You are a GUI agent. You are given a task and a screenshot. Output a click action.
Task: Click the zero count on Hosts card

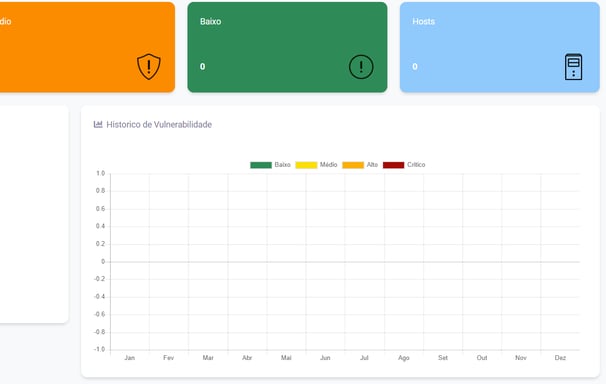pos(415,66)
